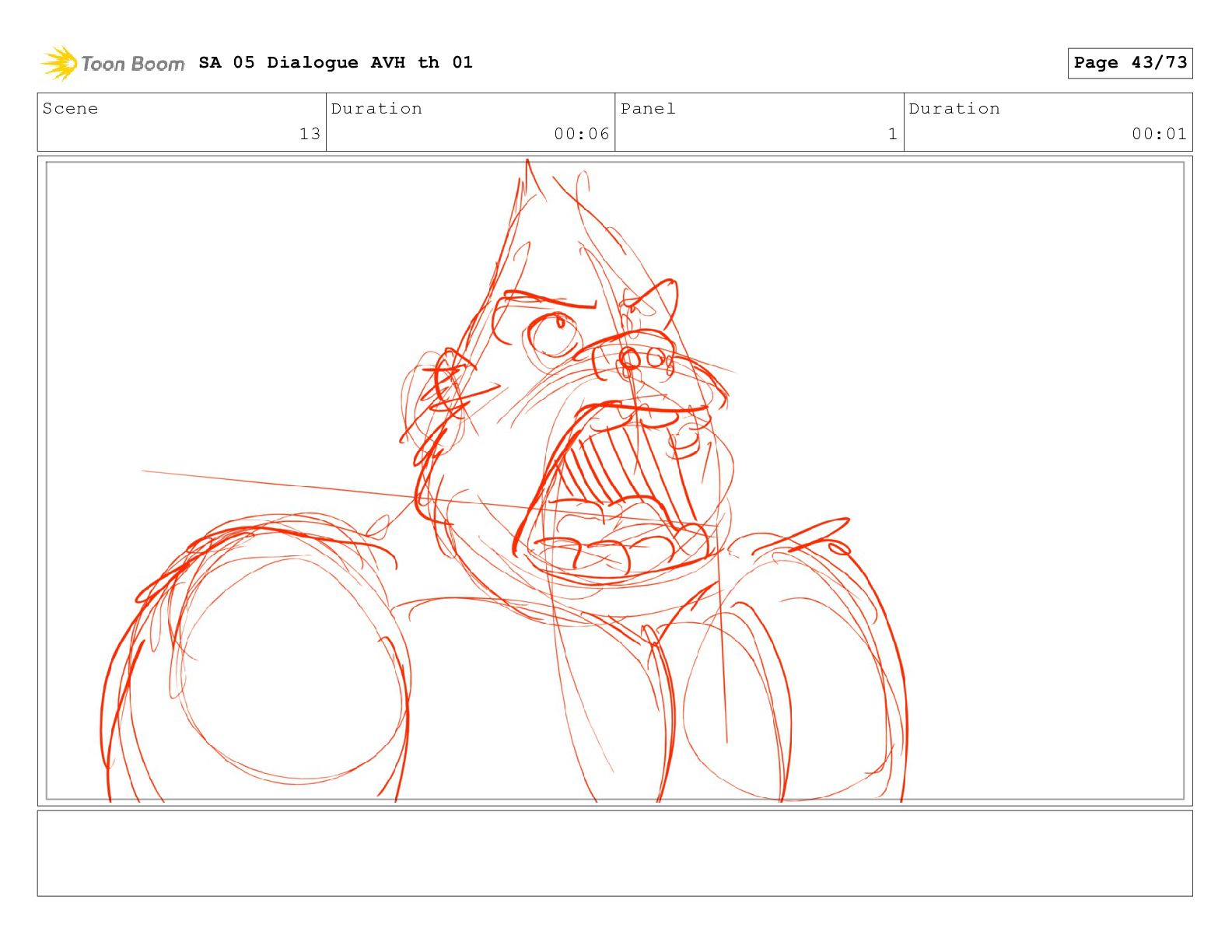
Task: Click the 'Page 43/73' page indicator
Action: click(x=1130, y=63)
